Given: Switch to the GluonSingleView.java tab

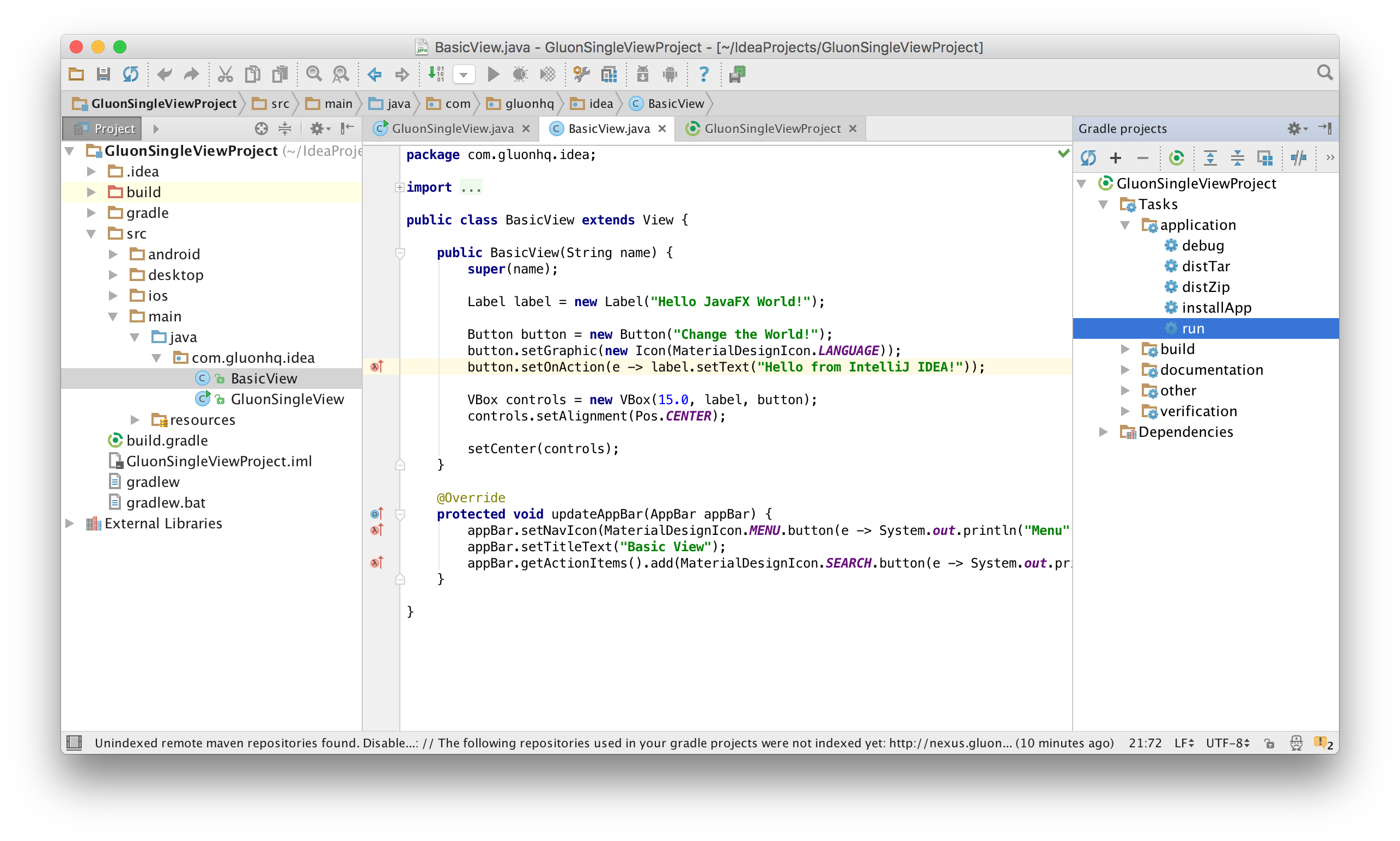Looking at the screenshot, I should 452,129.
